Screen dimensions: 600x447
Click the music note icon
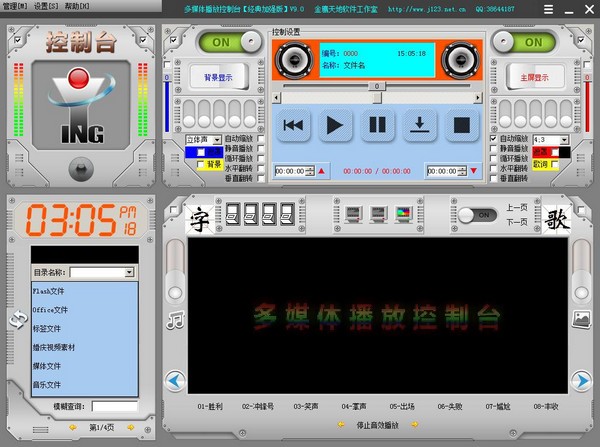(175, 320)
